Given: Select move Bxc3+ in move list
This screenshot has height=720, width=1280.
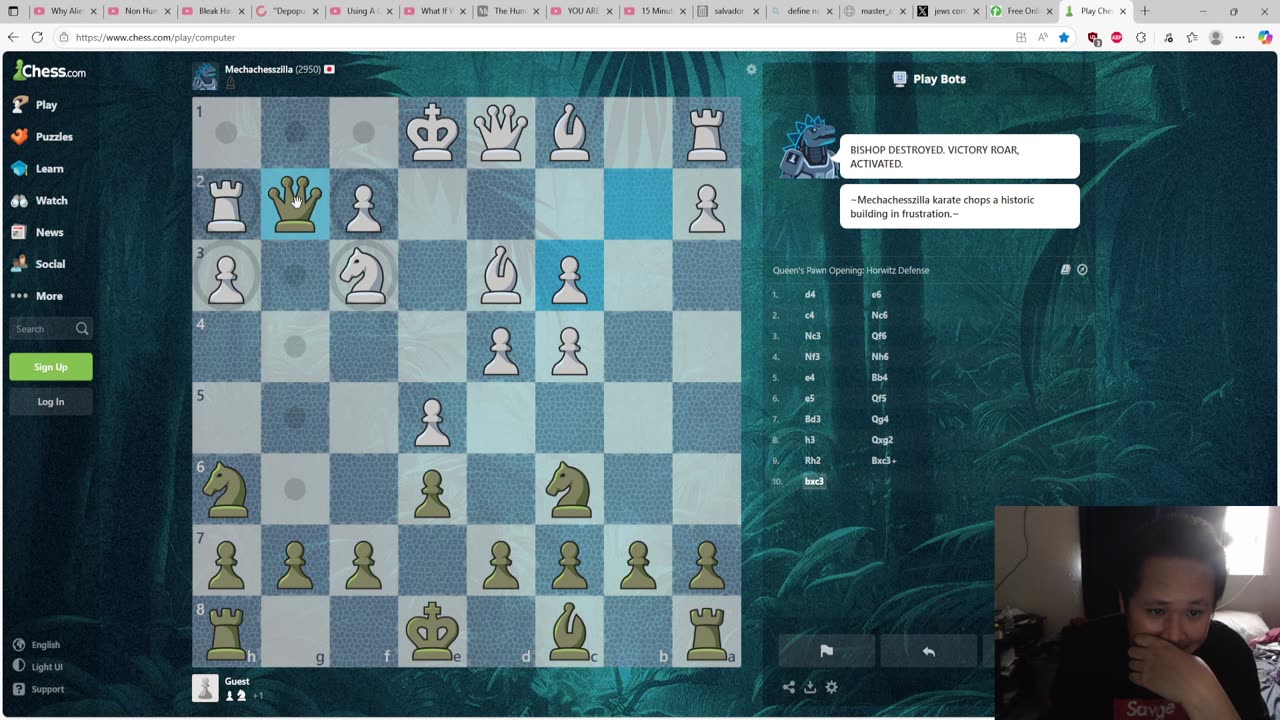Looking at the screenshot, I should coord(884,461).
